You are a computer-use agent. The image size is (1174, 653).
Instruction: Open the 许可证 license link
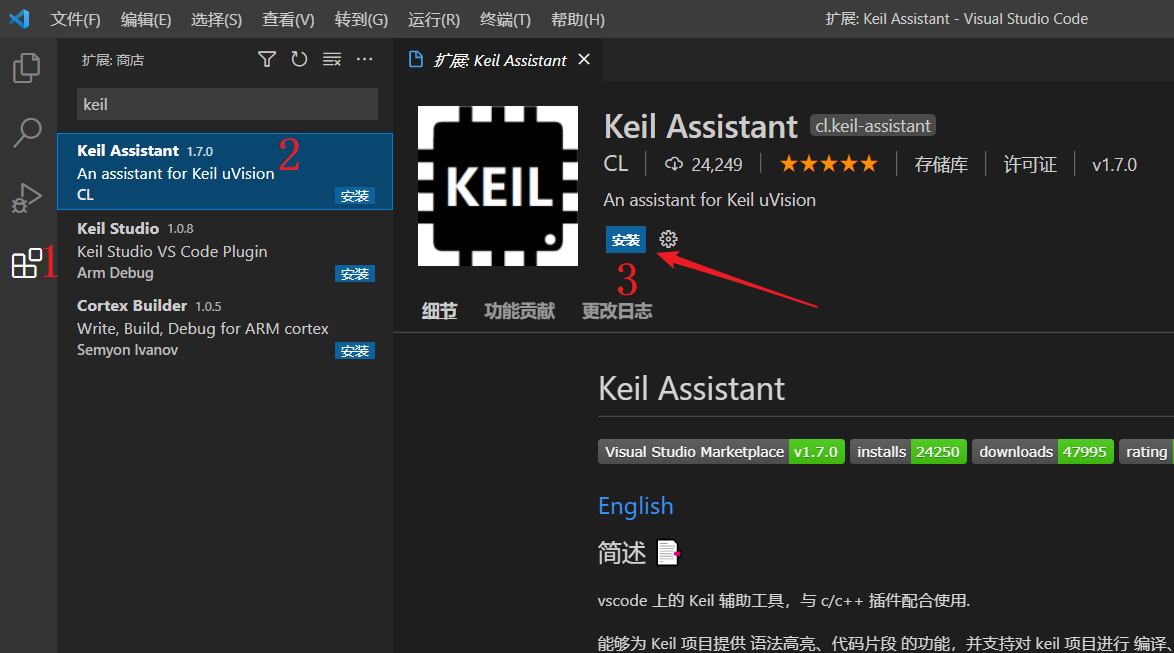pyautogui.click(x=1030, y=164)
